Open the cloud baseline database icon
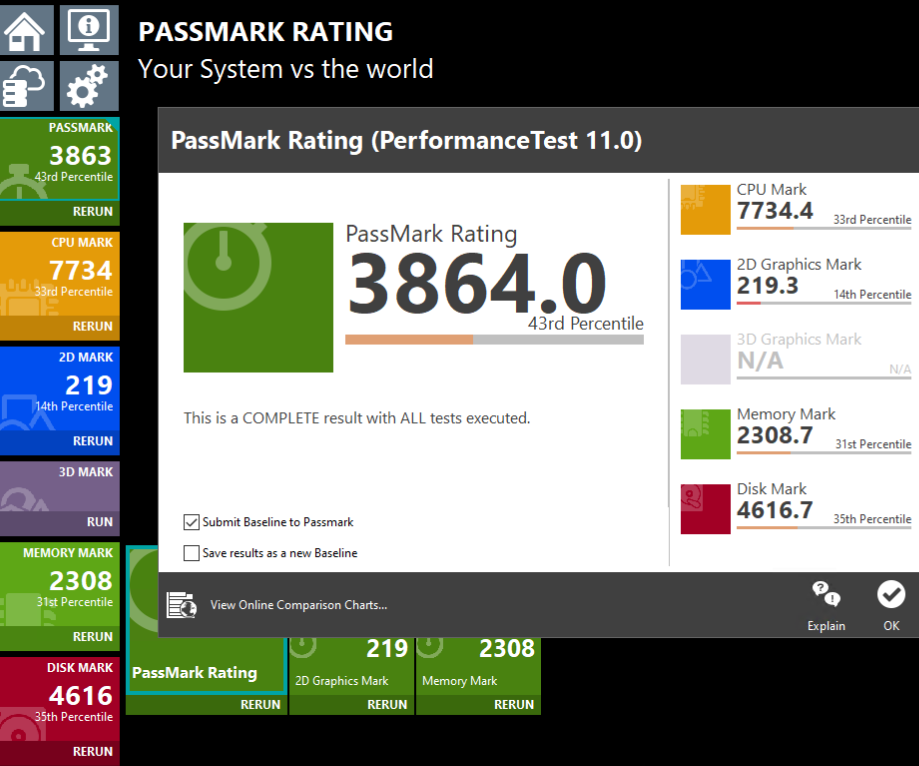This screenshot has width=919, height=766. coord(26,86)
